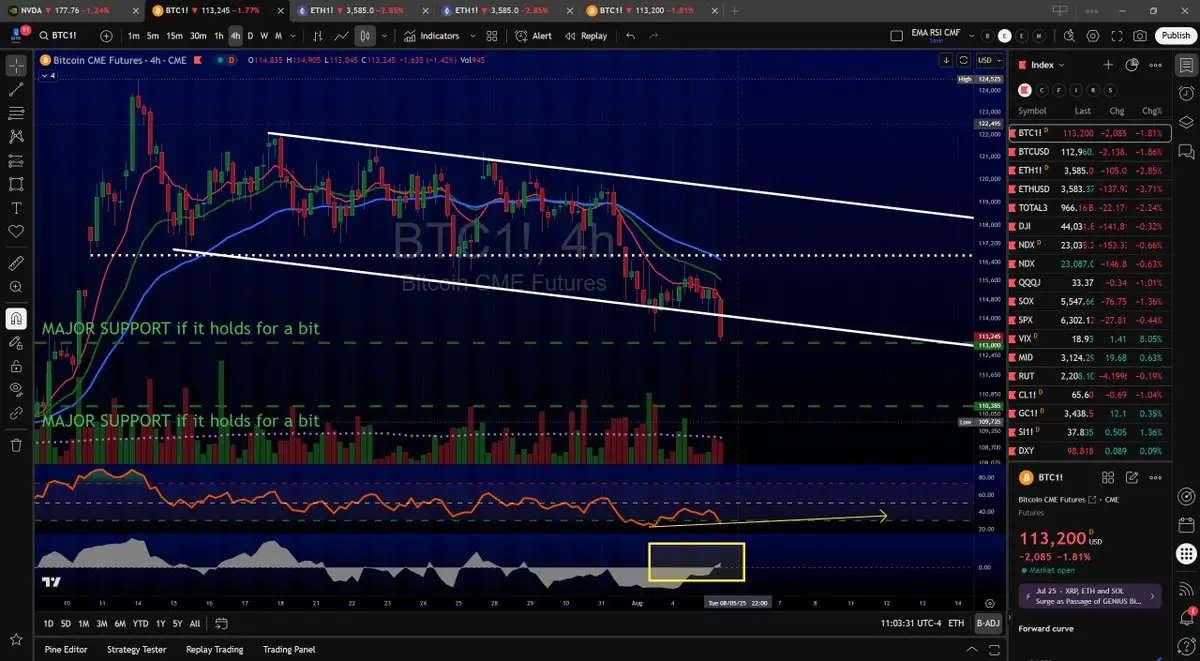The height and width of the screenshot is (661, 1200).
Task: Switch to 1m timeframe
Action: pos(133,36)
